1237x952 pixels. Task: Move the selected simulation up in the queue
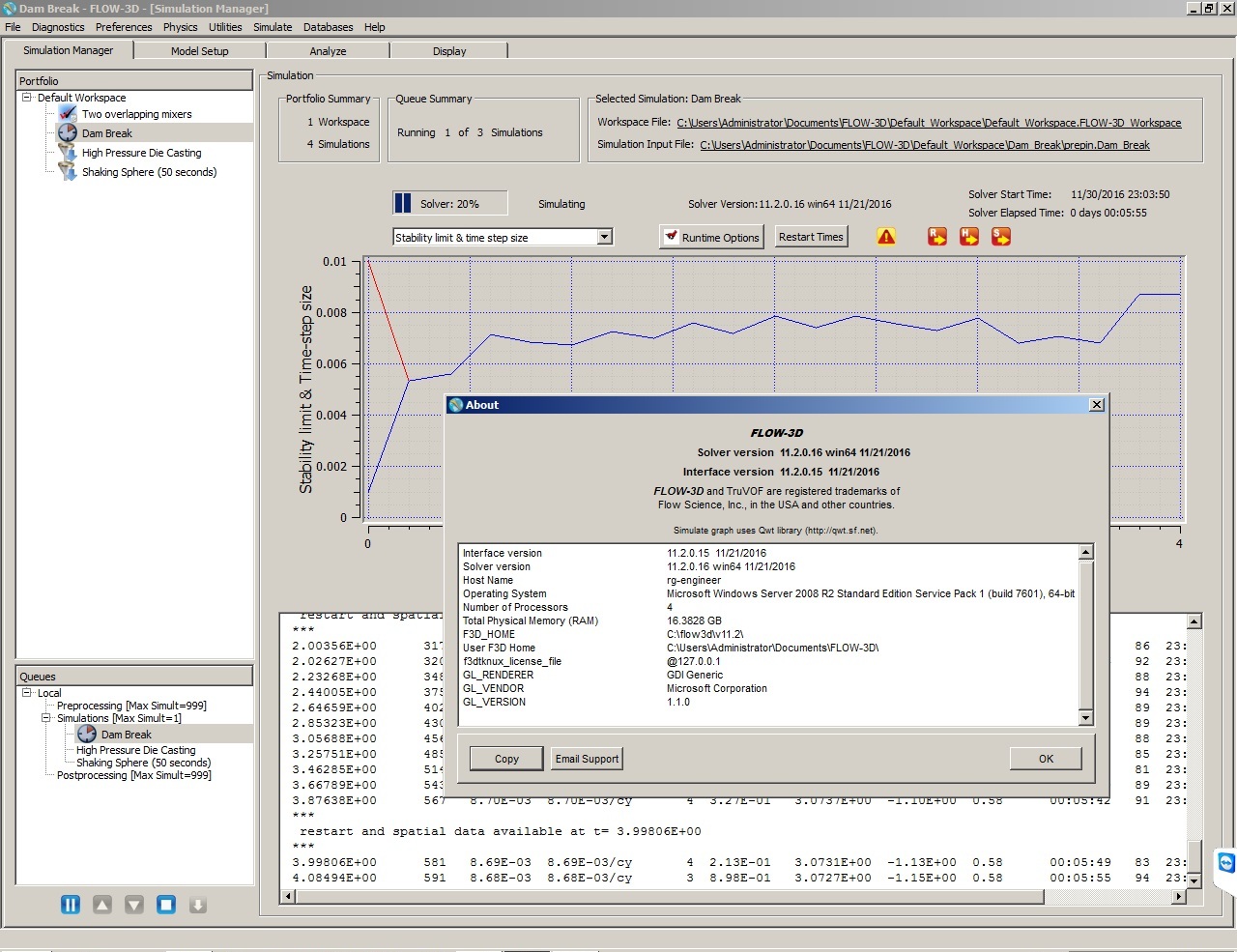point(102,905)
